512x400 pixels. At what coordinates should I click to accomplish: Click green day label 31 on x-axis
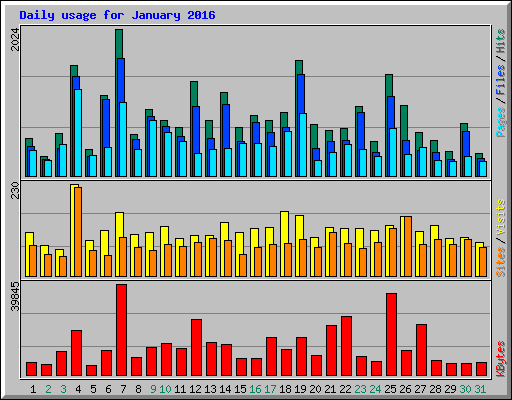coord(480,389)
